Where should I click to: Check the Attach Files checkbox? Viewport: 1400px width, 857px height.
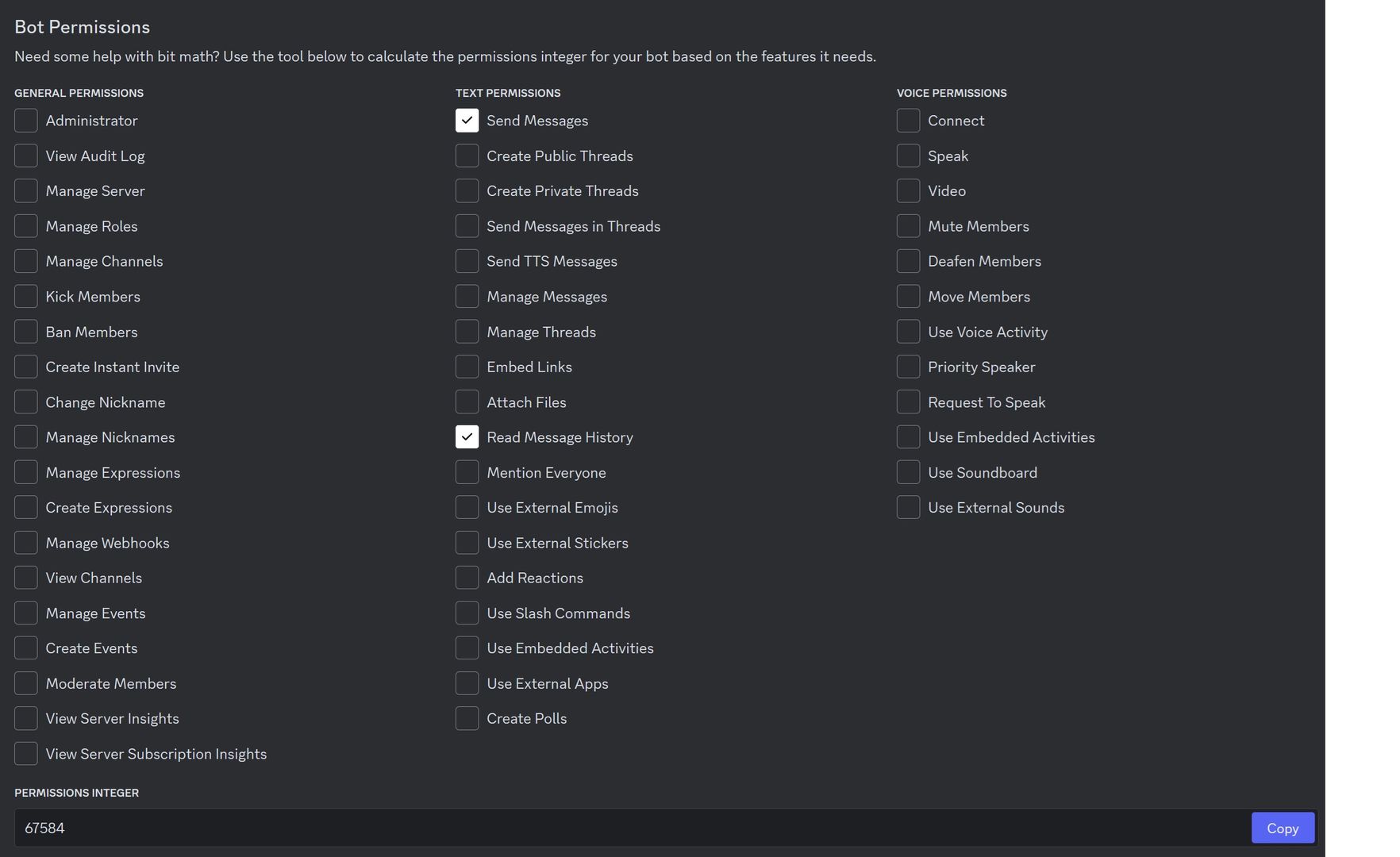click(x=467, y=402)
